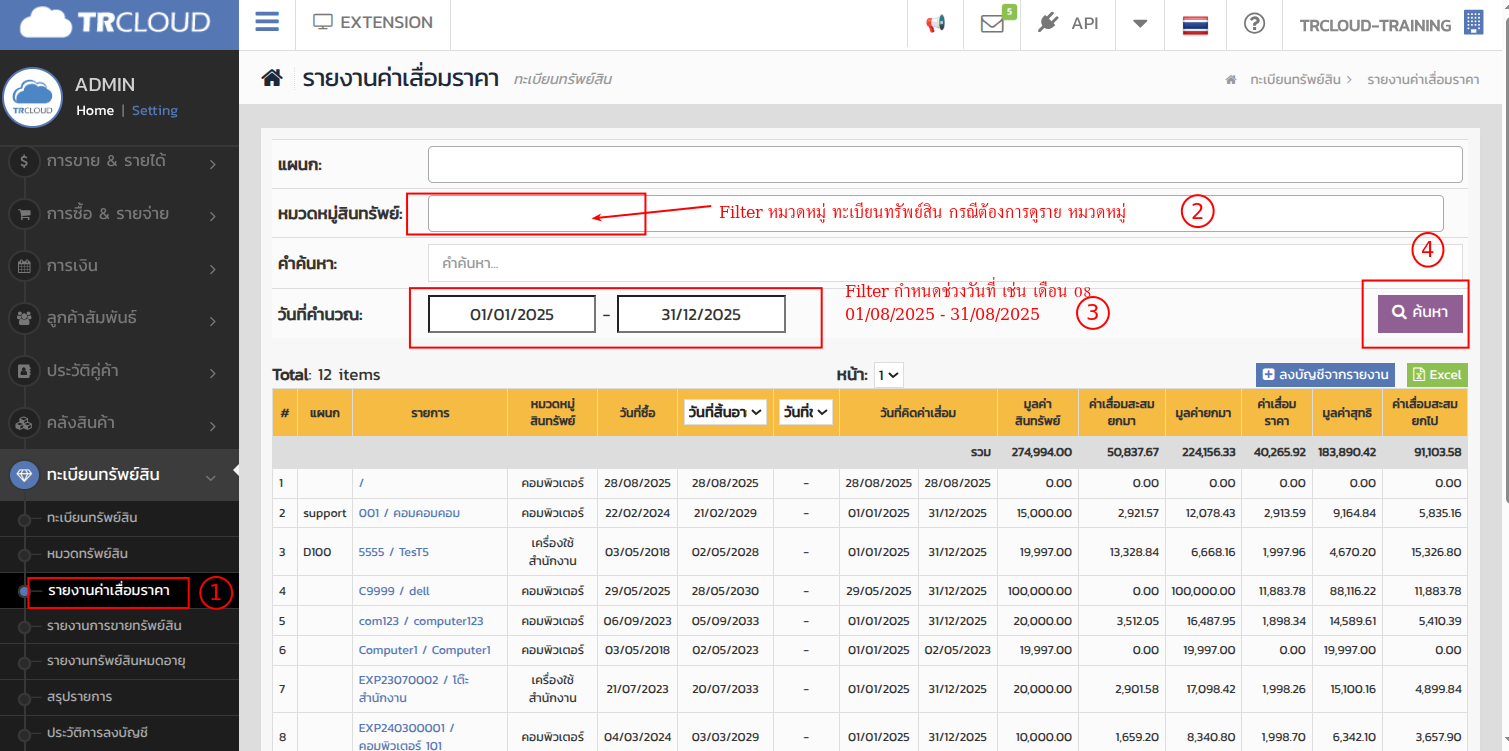Viewport: 1509px width, 751px height.
Task: Expand the การขาย & รายได้ sidebar menu
Action: click(119, 161)
